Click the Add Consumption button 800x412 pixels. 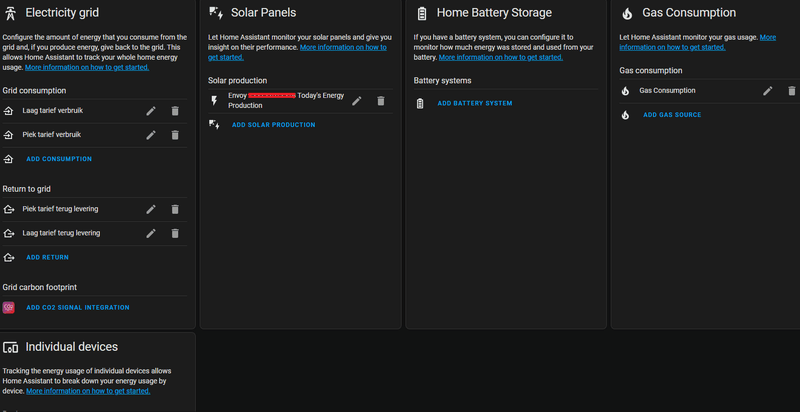coord(59,159)
